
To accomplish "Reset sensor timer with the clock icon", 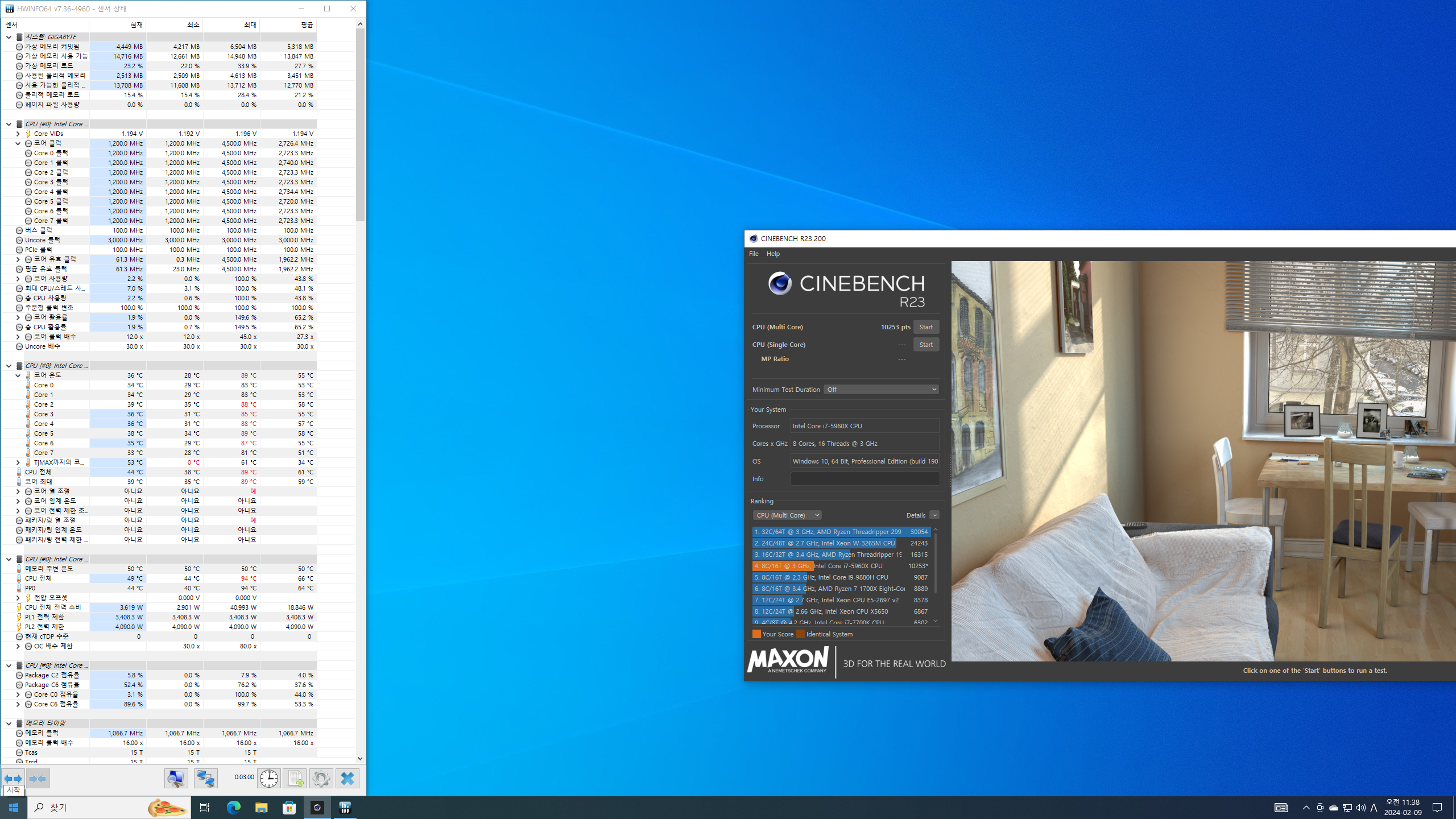I will tap(268, 778).
